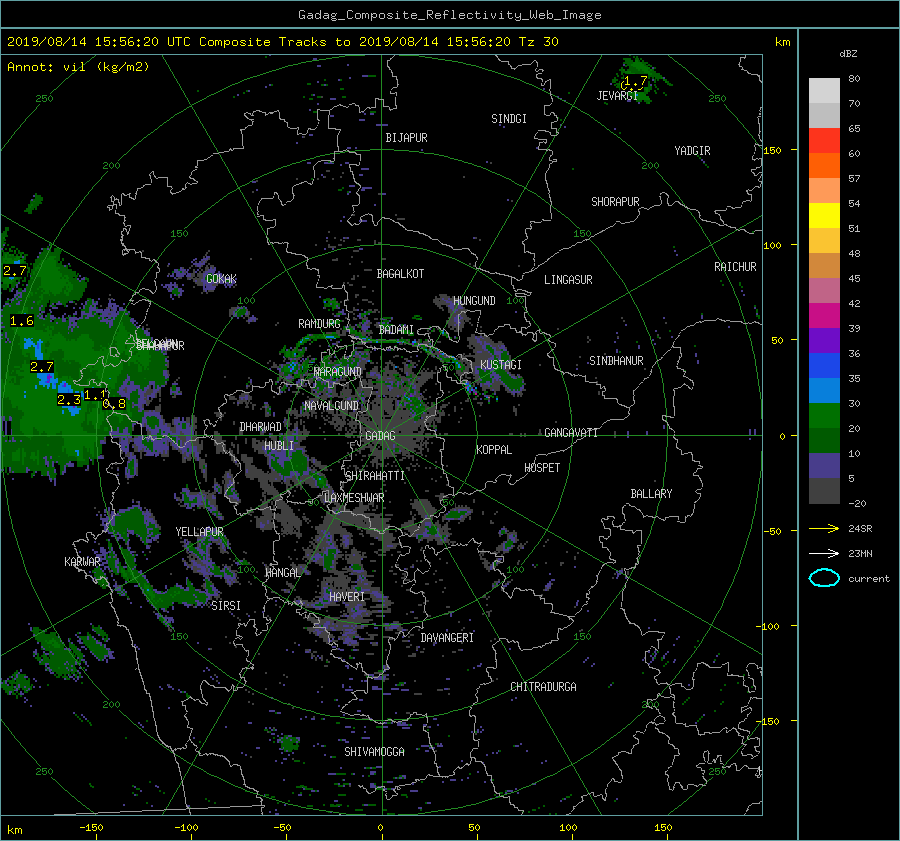This screenshot has width=900, height=841.
Task: Click the SIRSI city label
Action: coord(226,606)
